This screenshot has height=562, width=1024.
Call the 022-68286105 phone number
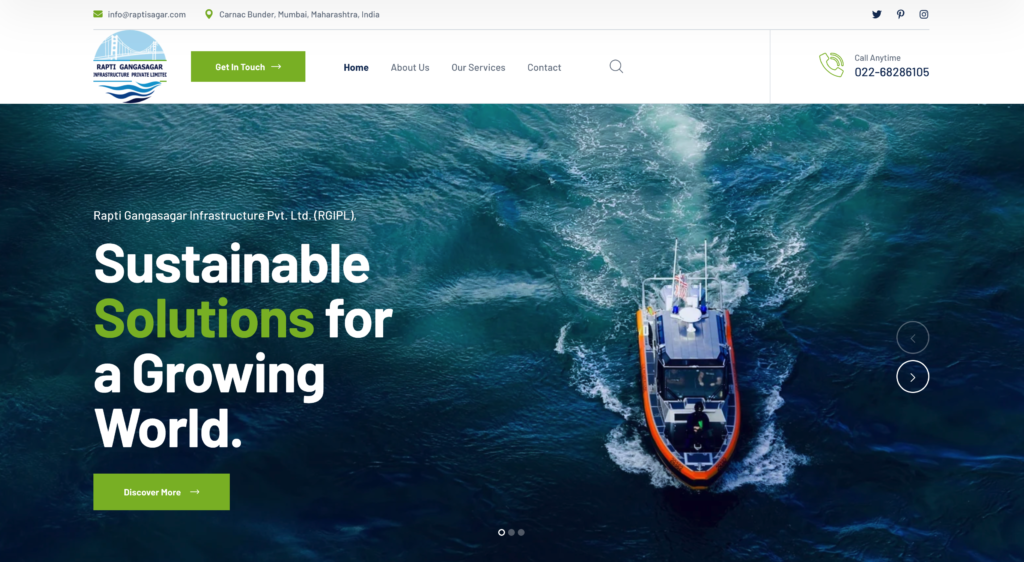point(891,72)
